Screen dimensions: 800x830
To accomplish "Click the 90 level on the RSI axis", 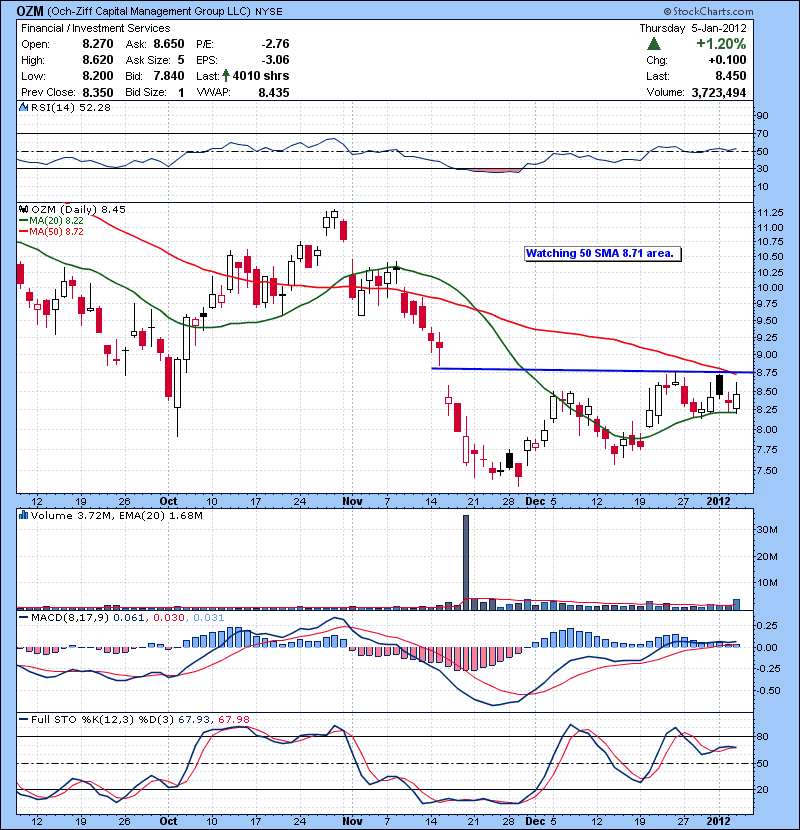I will 763,115.
